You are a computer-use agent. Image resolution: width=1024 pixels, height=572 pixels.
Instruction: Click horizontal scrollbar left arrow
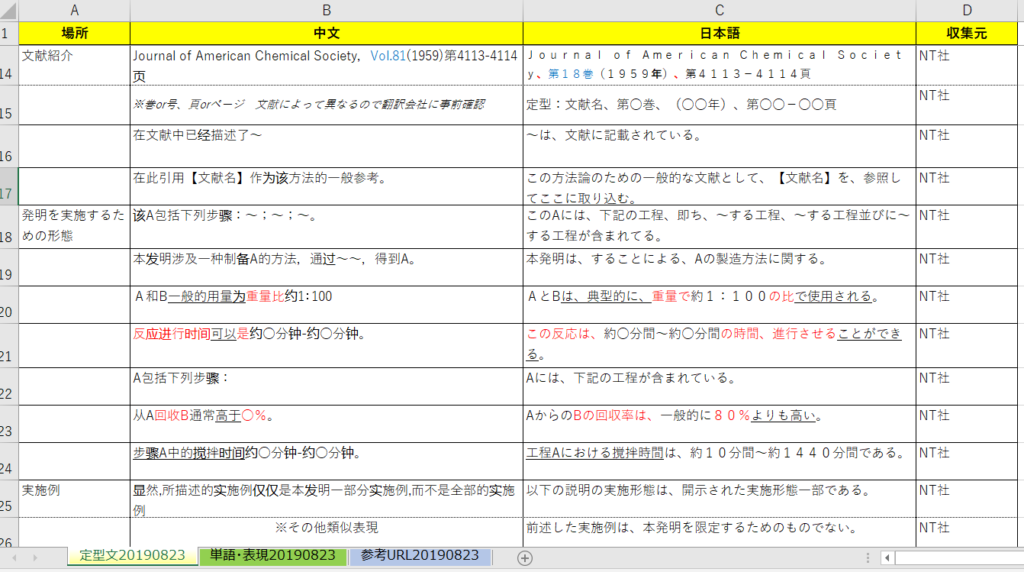tap(887, 558)
